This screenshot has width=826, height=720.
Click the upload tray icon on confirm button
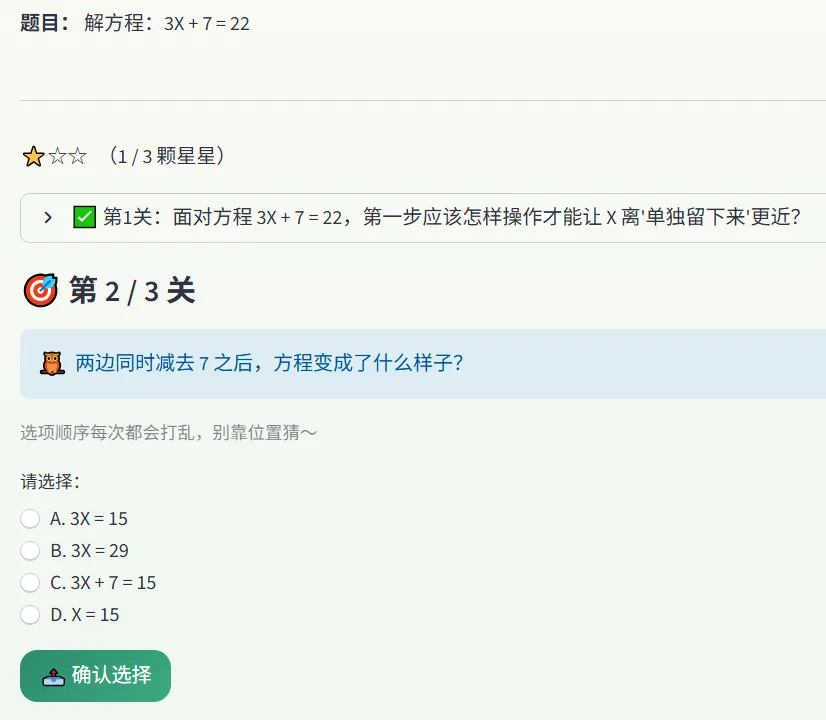(53, 677)
